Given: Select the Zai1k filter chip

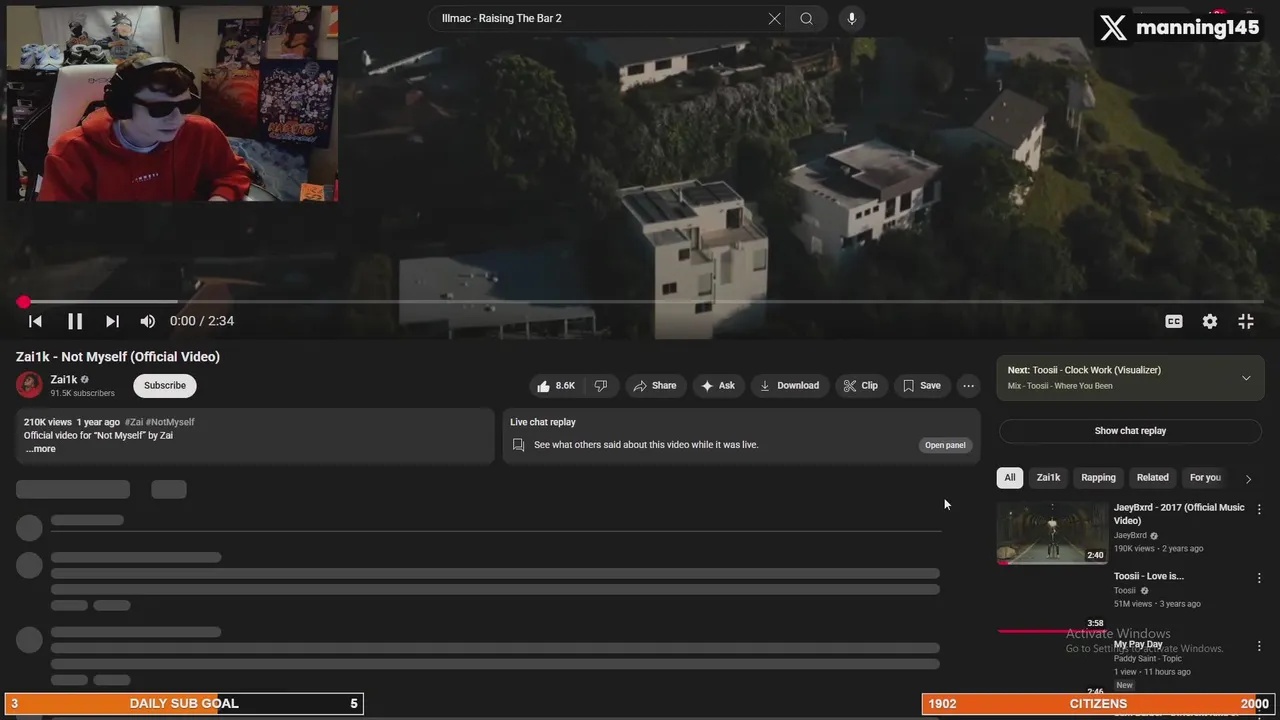Looking at the screenshot, I should point(1048,478).
